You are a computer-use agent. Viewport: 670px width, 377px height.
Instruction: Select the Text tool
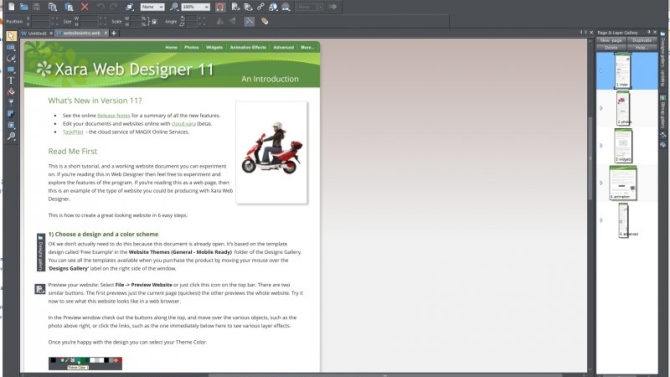point(11,80)
